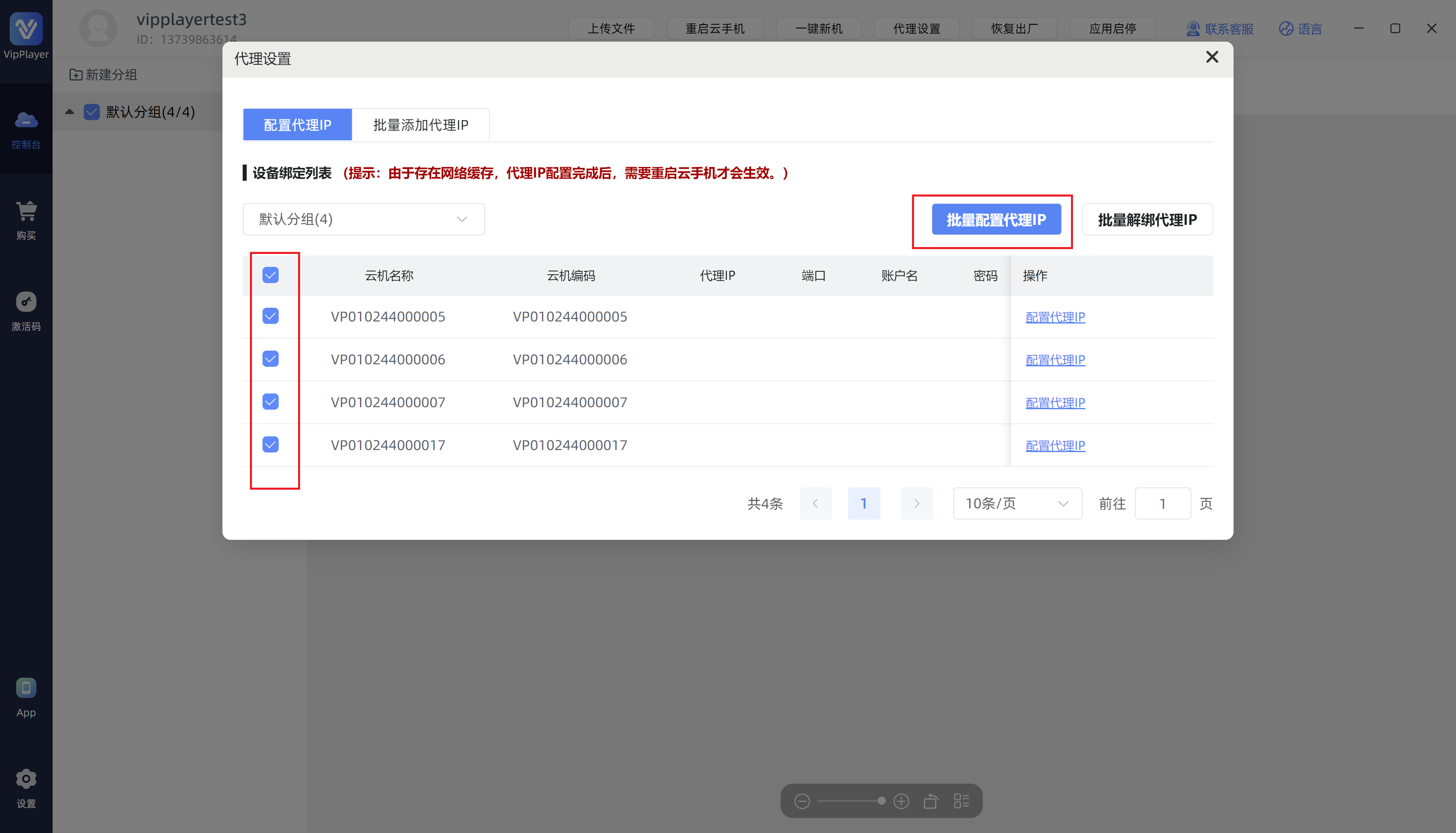Switch to 批量添加代理IP tab
Image resolution: width=1456 pixels, height=833 pixels.
click(x=421, y=125)
